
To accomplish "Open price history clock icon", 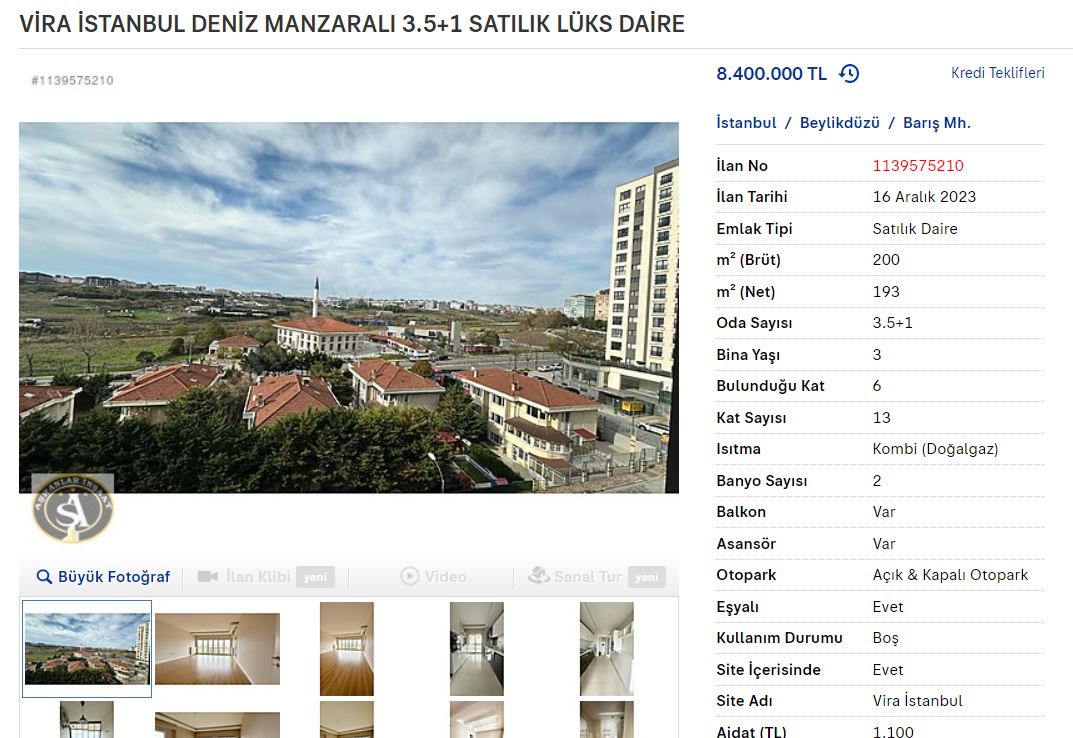I will click(849, 73).
